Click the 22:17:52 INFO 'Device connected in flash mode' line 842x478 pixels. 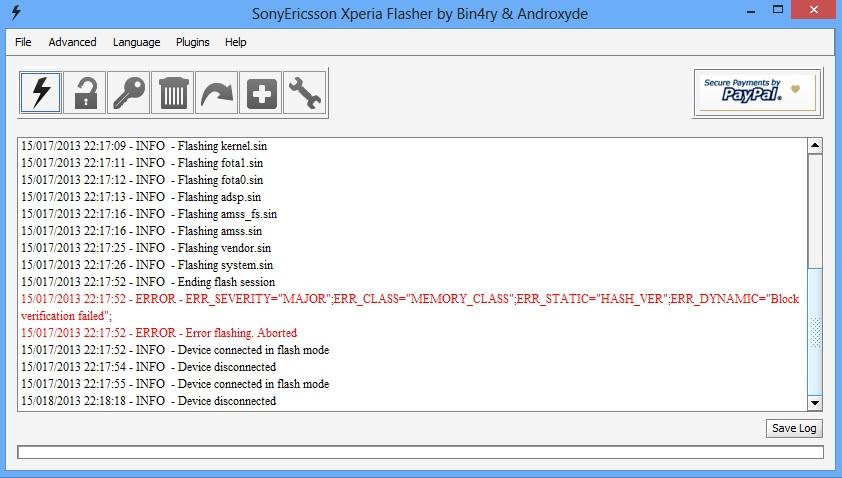[x=175, y=350]
